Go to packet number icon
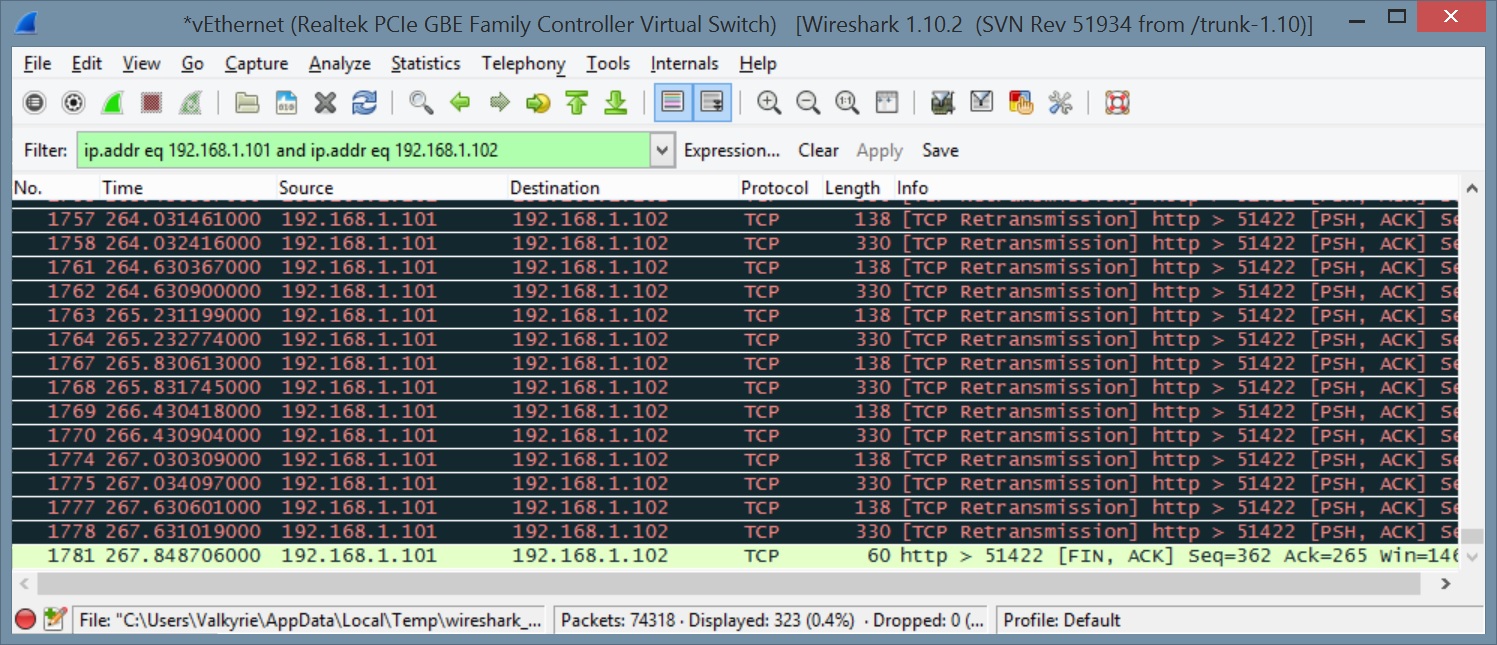This screenshot has width=1497, height=645. tap(538, 102)
